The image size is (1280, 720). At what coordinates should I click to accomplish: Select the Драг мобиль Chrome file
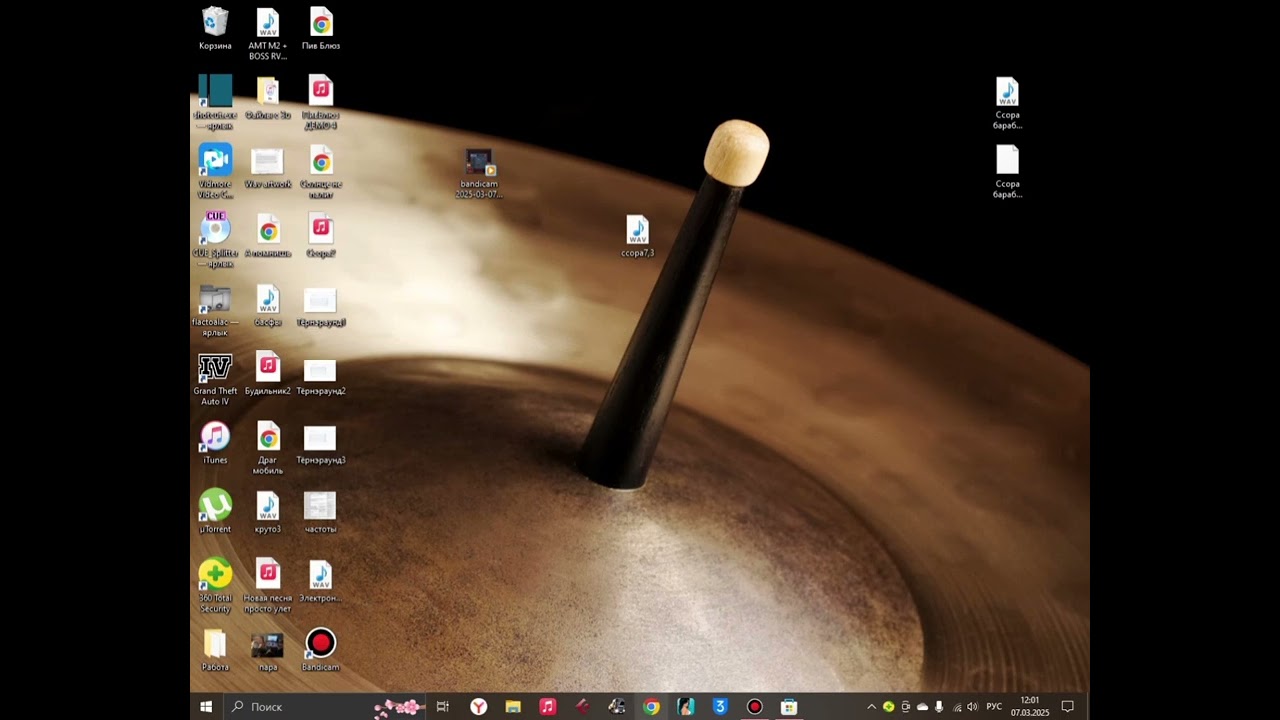point(268,447)
